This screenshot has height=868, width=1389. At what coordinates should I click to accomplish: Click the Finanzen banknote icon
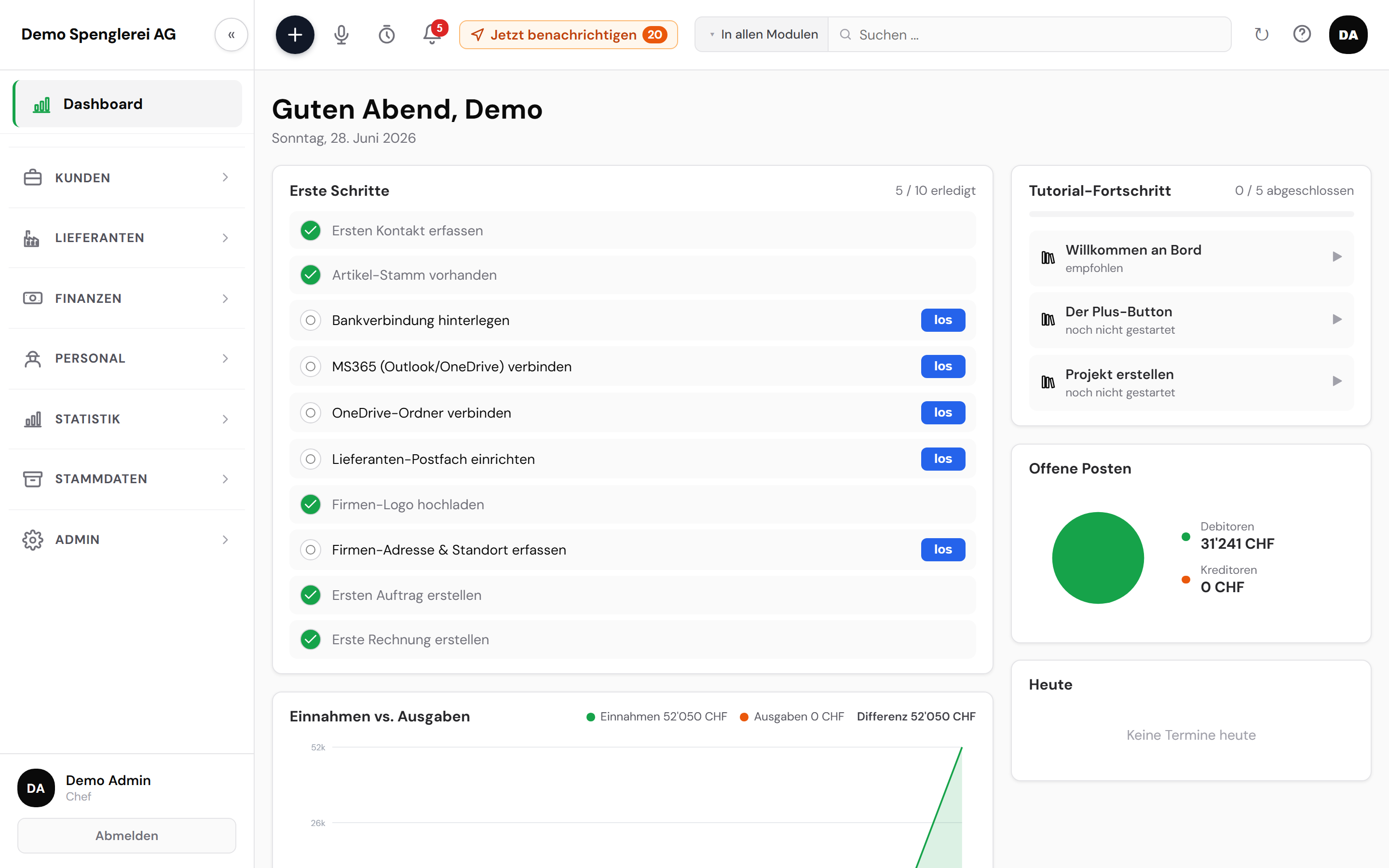33,298
